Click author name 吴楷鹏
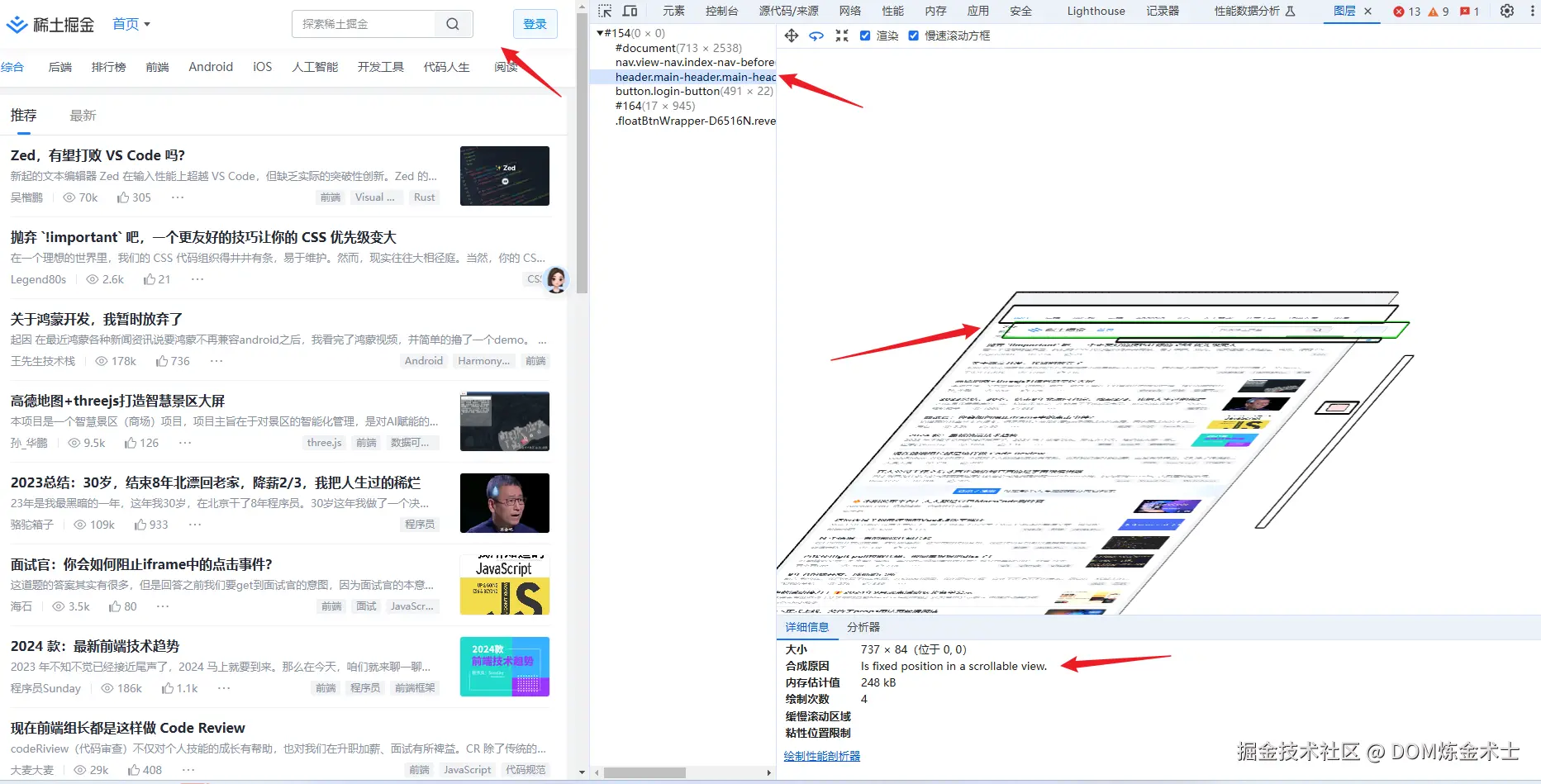1541x784 pixels. click(26, 197)
